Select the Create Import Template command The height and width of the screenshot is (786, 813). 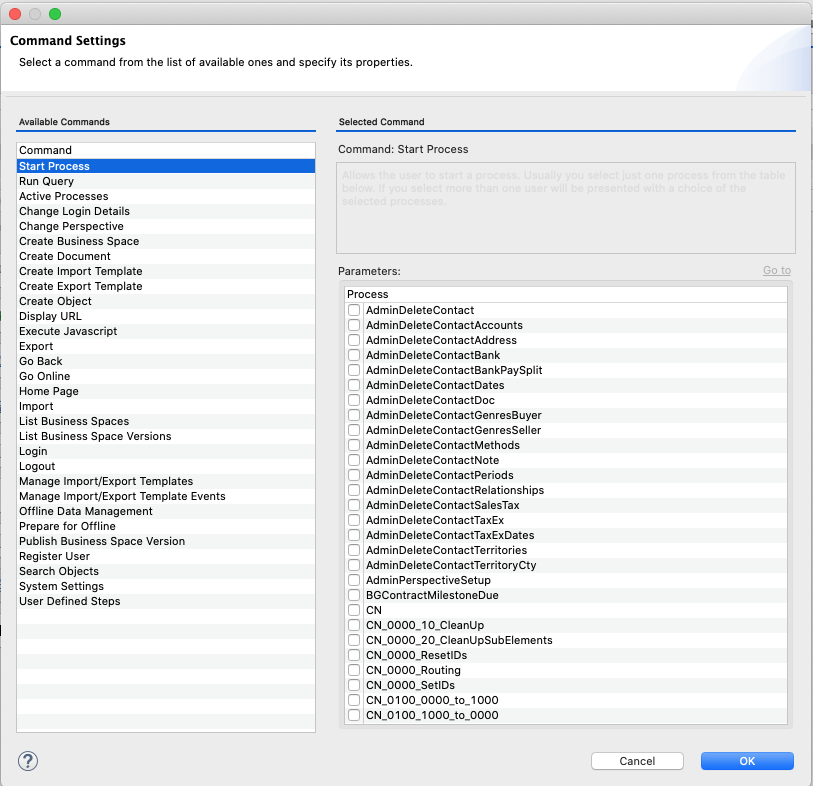166,272
